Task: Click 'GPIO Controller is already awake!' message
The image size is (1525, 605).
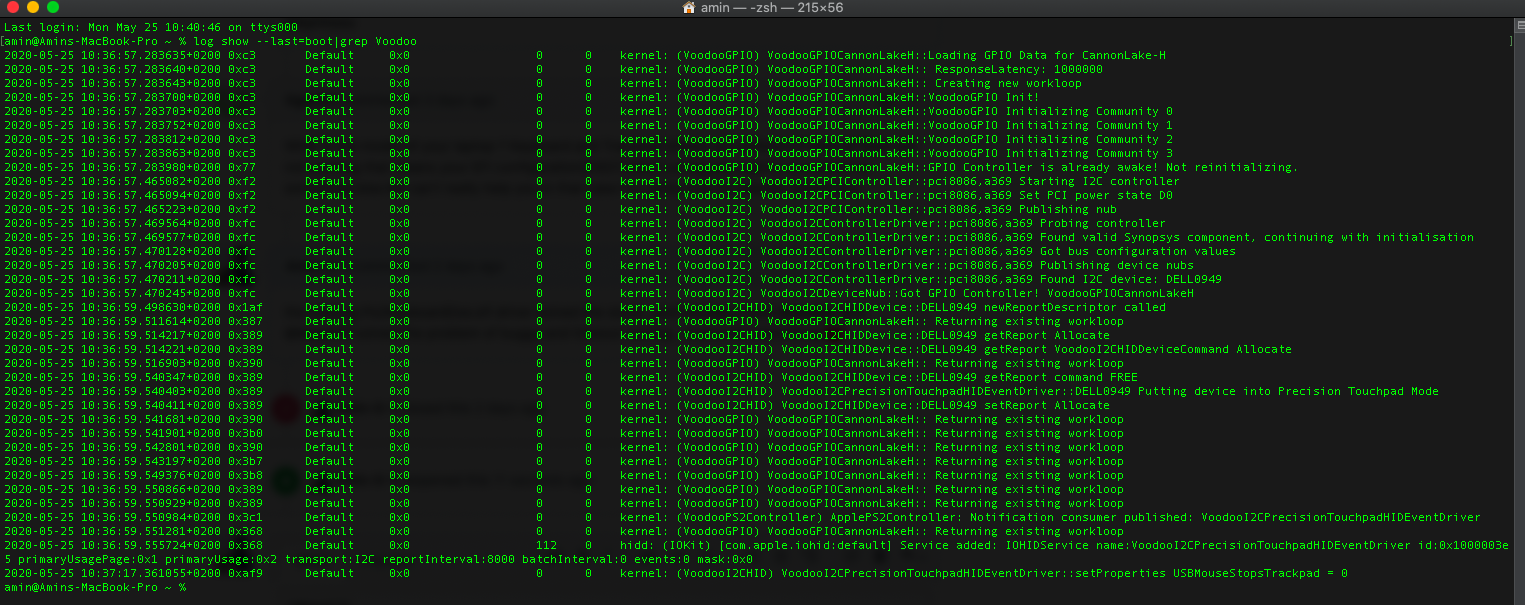Action: click(x=1043, y=167)
